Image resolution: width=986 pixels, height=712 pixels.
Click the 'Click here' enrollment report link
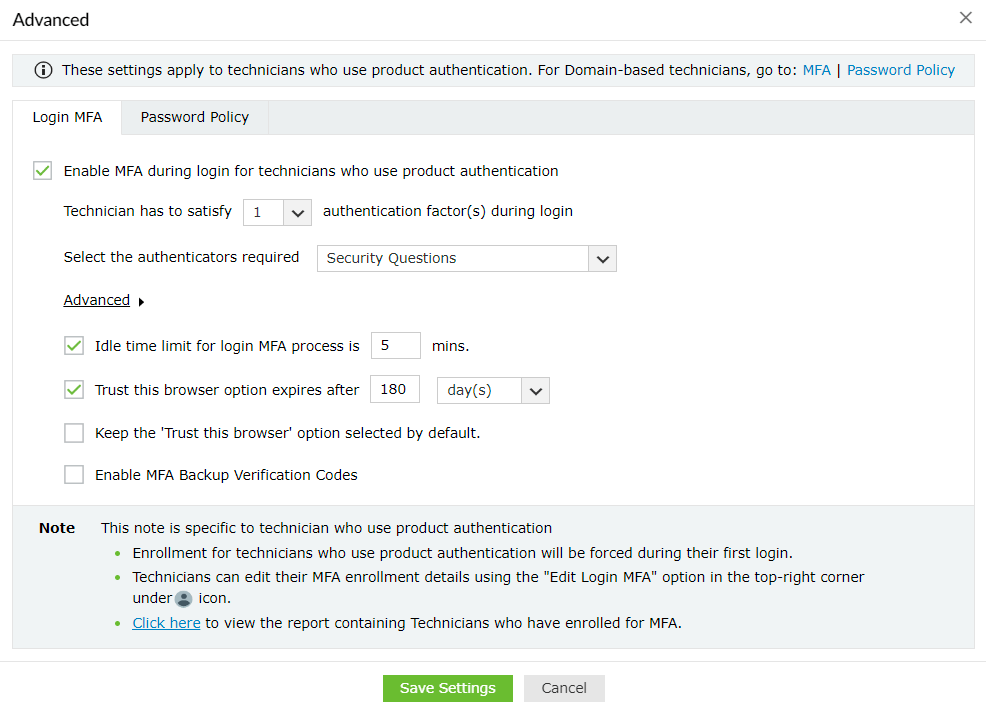click(166, 623)
